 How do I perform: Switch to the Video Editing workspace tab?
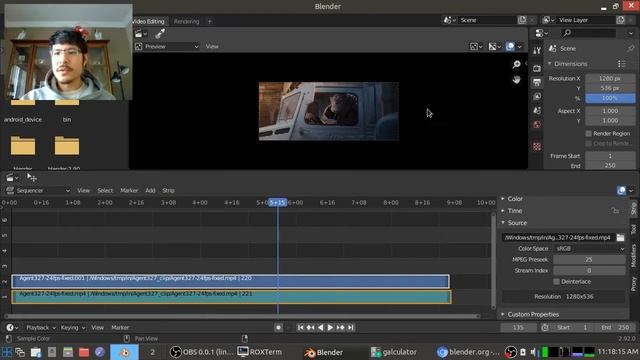(x=149, y=21)
